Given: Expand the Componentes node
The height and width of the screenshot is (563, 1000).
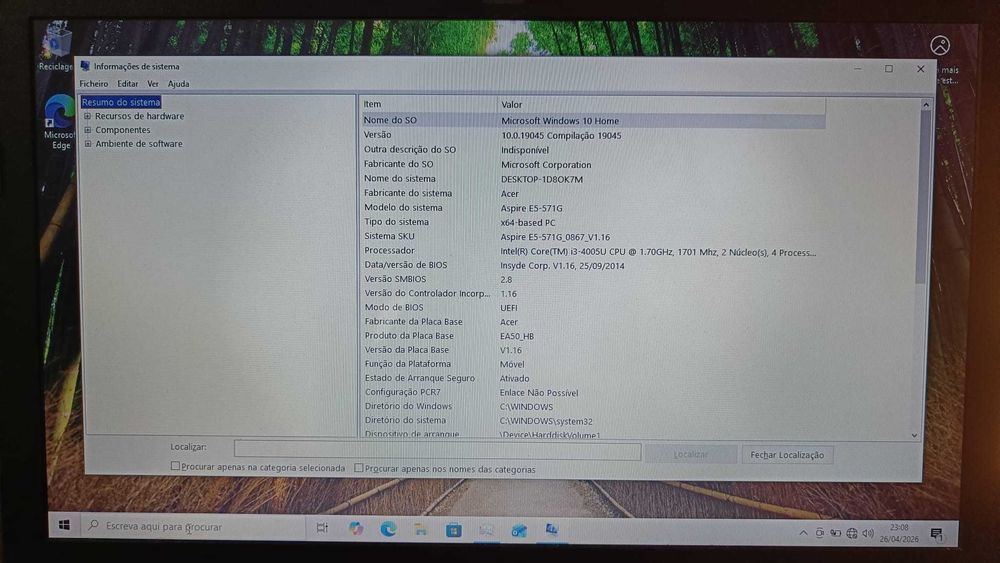Looking at the screenshot, I should click(x=88, y=130).
